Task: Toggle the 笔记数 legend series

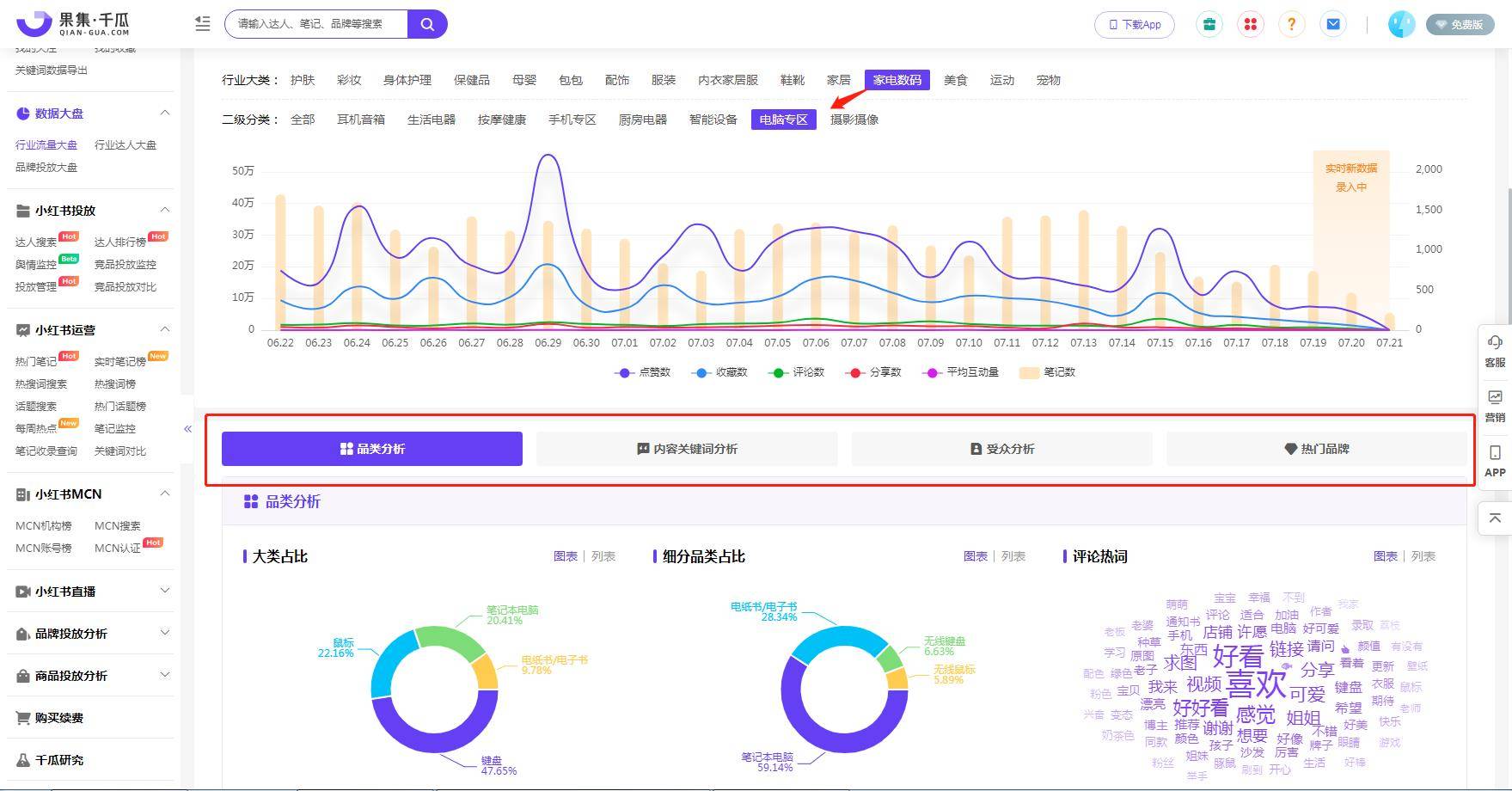Action: coord(1047,372)
